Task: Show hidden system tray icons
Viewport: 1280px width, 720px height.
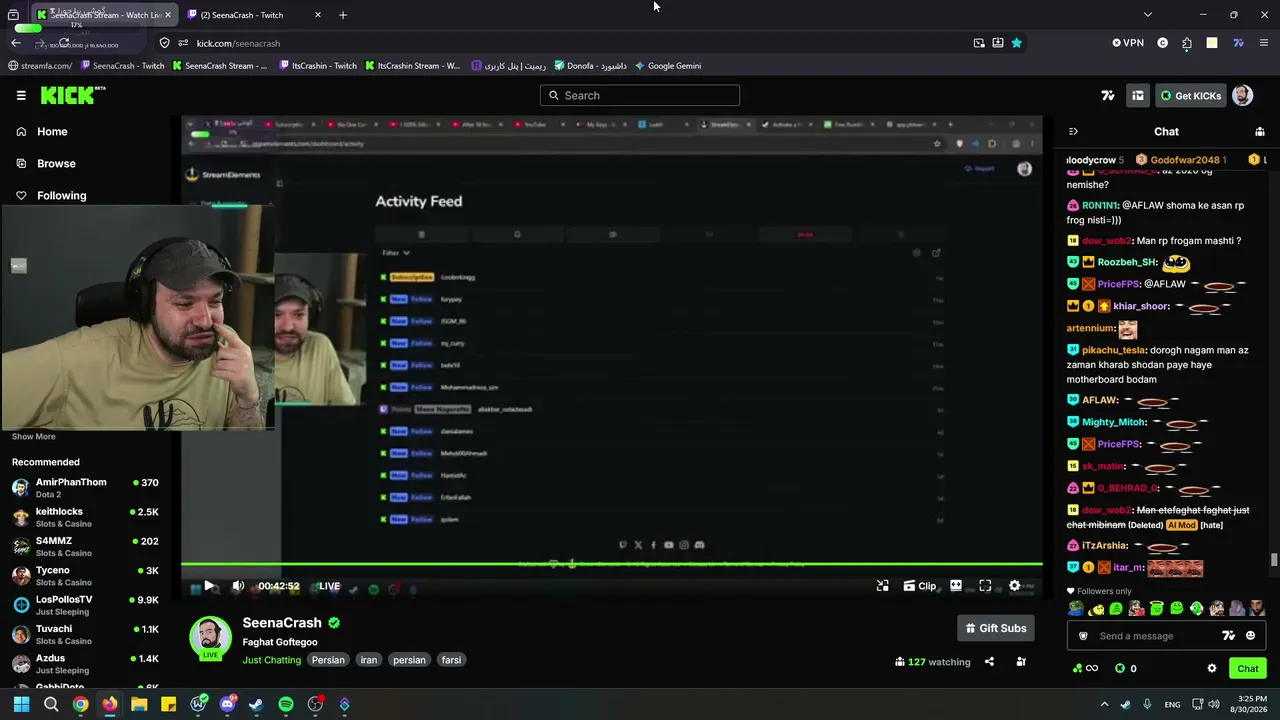Action: coord(1104,704)
